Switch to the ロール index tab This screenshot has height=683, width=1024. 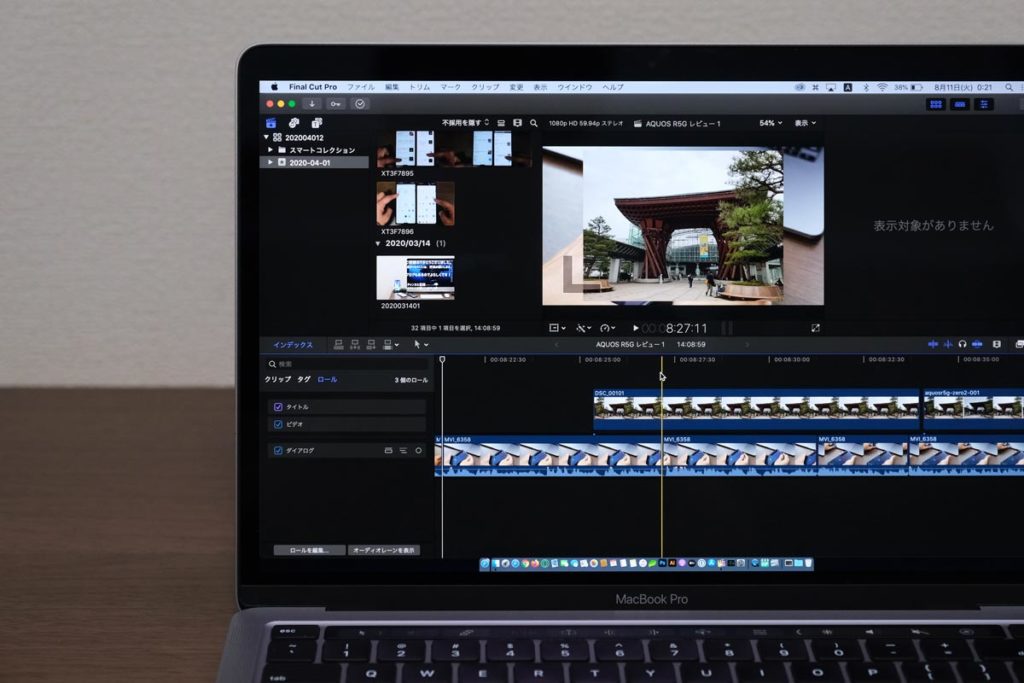pos(327,379)
